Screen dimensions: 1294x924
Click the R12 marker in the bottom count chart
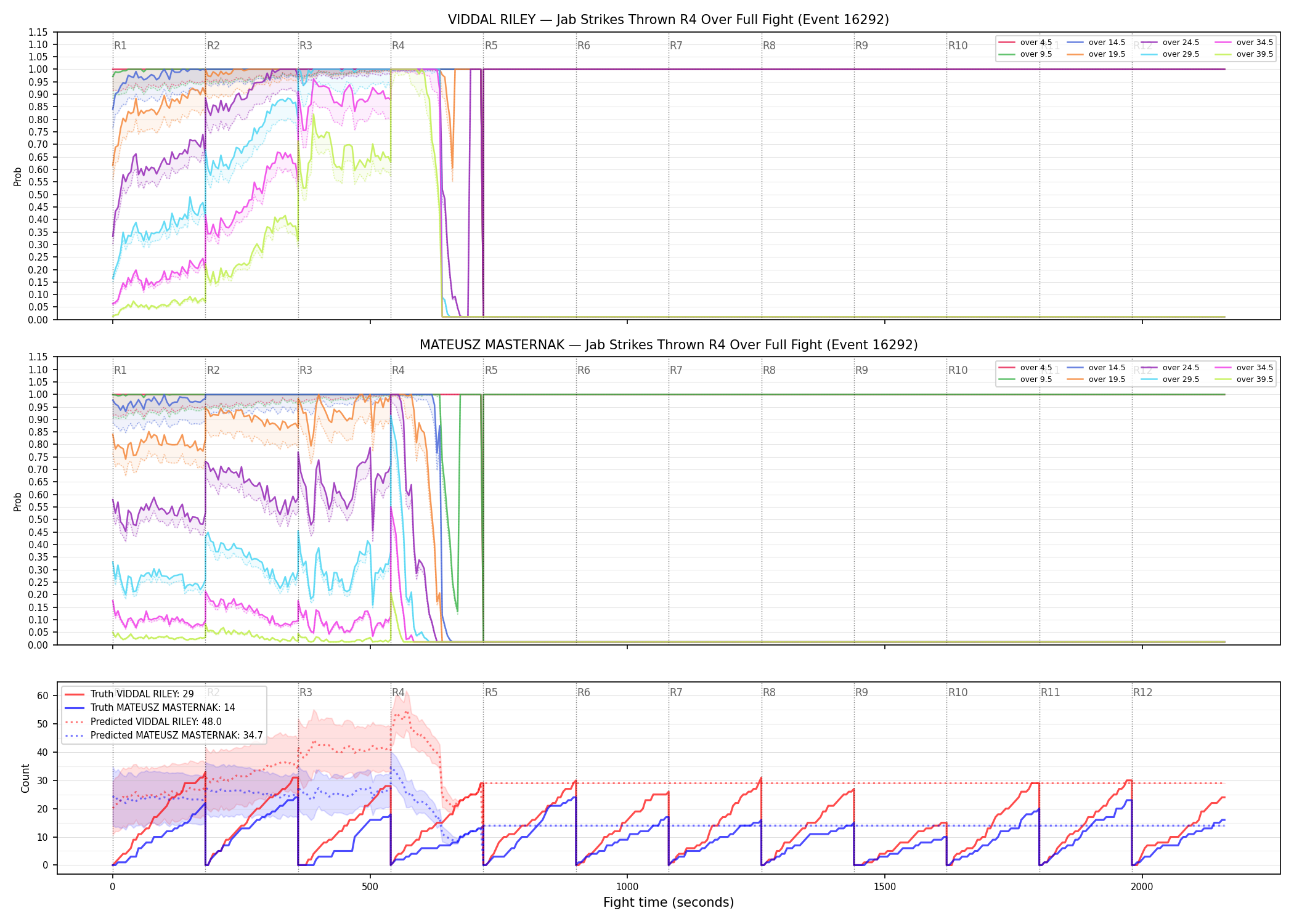[x=1142, y=692]
